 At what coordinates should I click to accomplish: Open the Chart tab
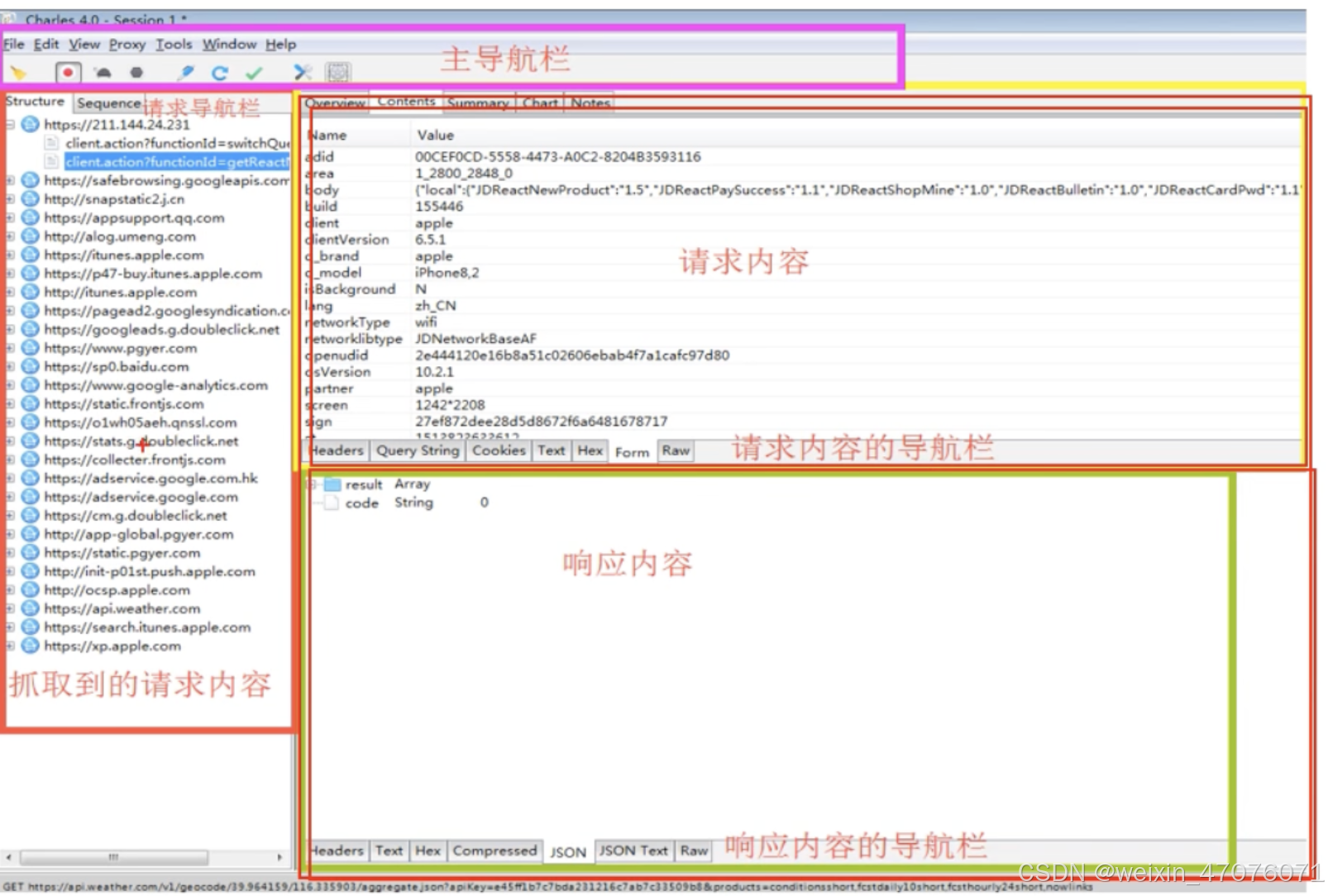click(x=540, y=102)
